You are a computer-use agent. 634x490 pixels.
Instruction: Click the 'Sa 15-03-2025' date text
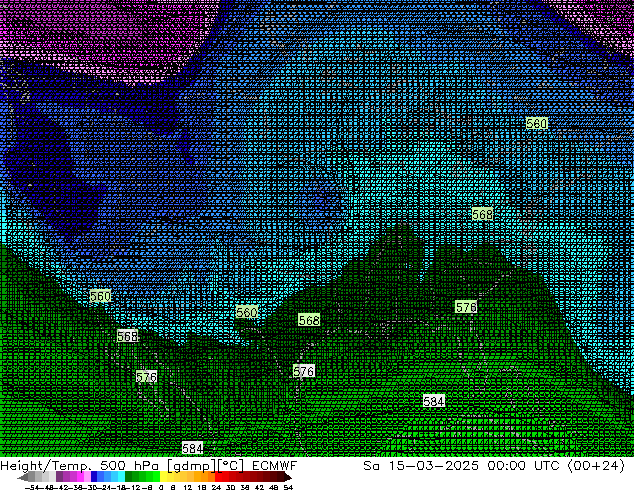[421, 466]
